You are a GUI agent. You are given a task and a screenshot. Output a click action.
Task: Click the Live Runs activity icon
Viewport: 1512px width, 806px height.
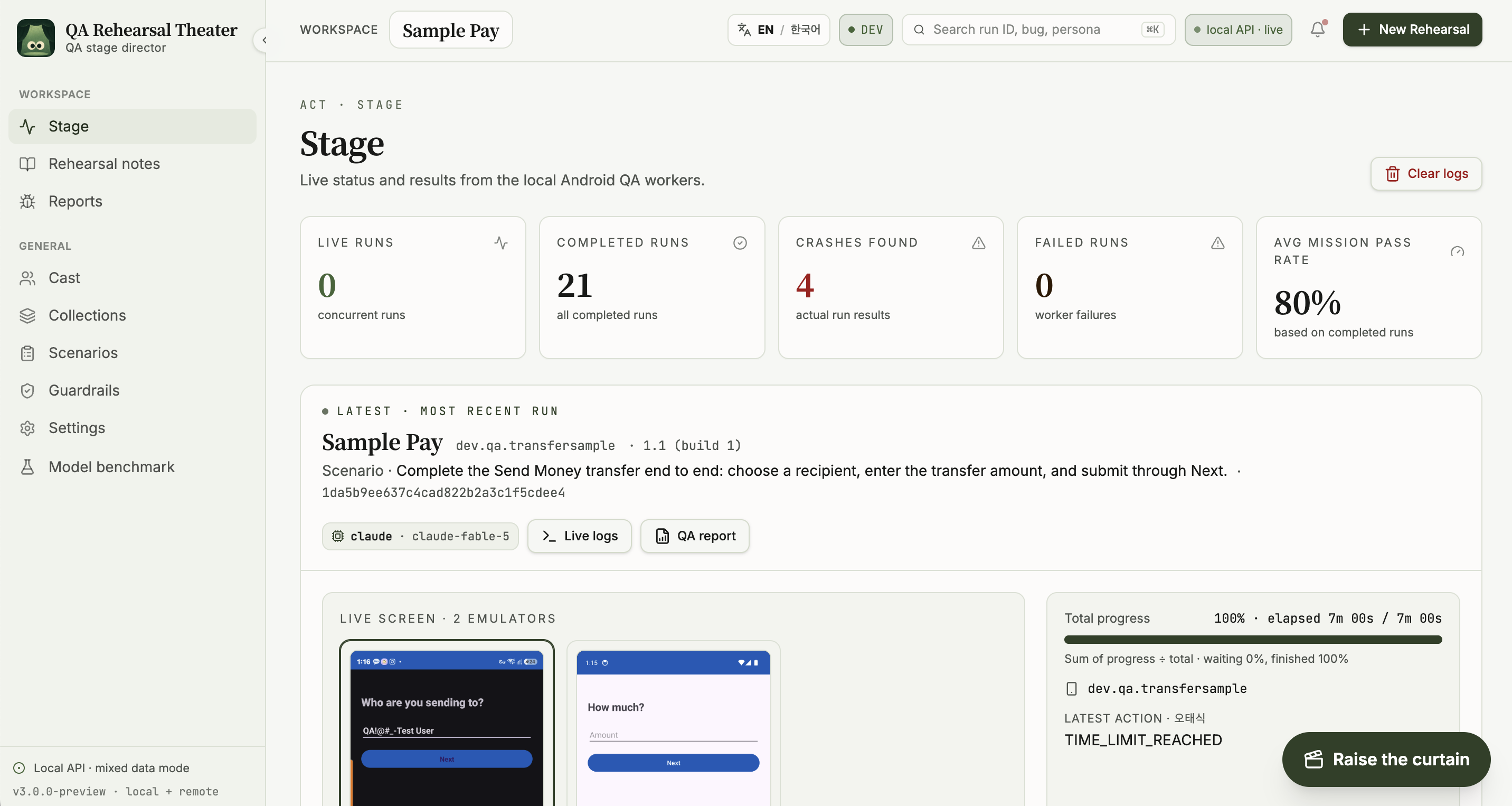pos(500,242)
